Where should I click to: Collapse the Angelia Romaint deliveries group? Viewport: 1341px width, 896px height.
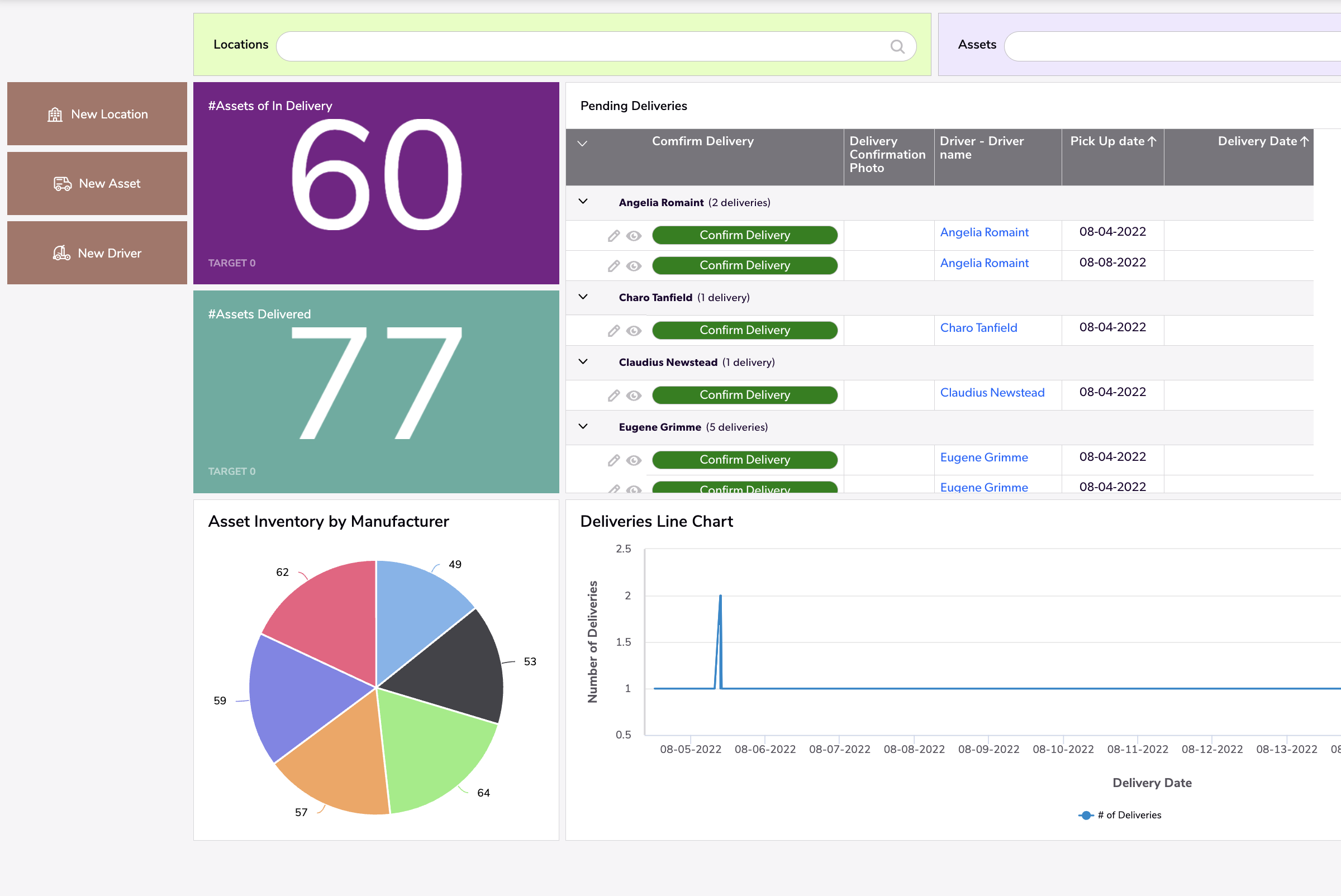(x=582, y=201)
